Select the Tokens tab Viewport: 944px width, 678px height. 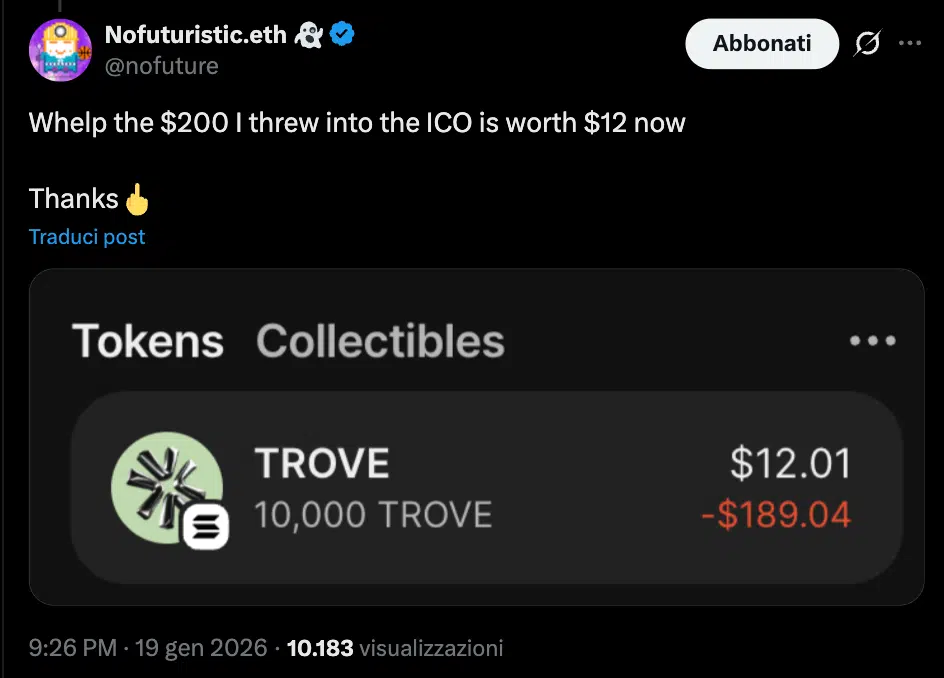click(148, 341)
